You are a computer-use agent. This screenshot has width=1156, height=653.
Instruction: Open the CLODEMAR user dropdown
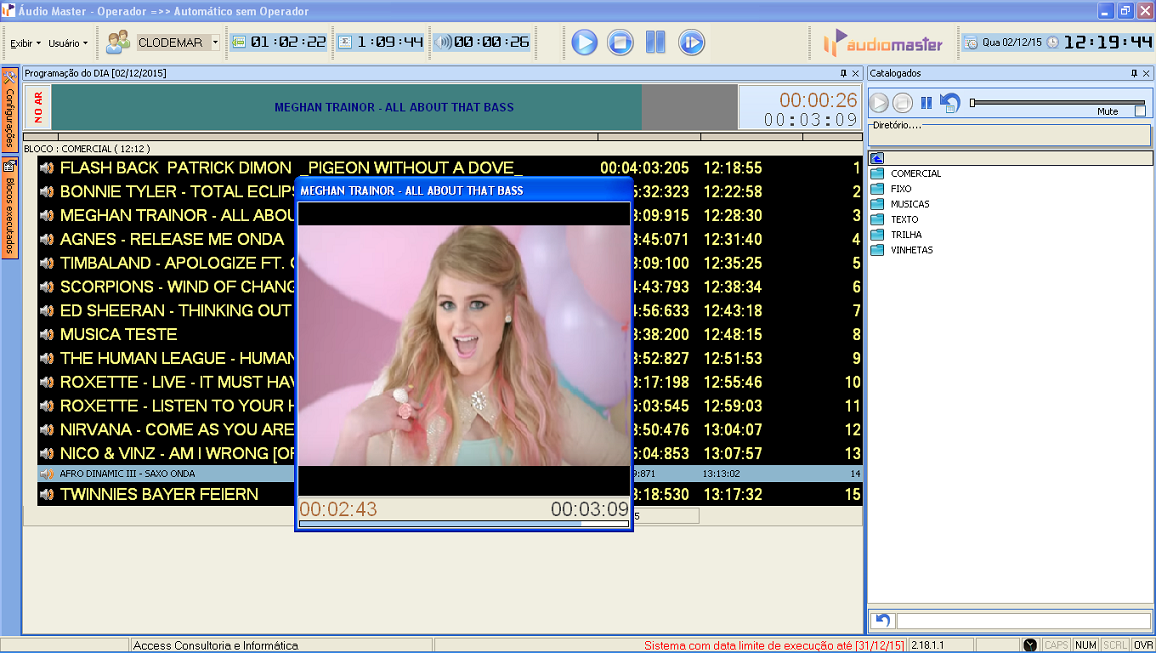(215, 42)
